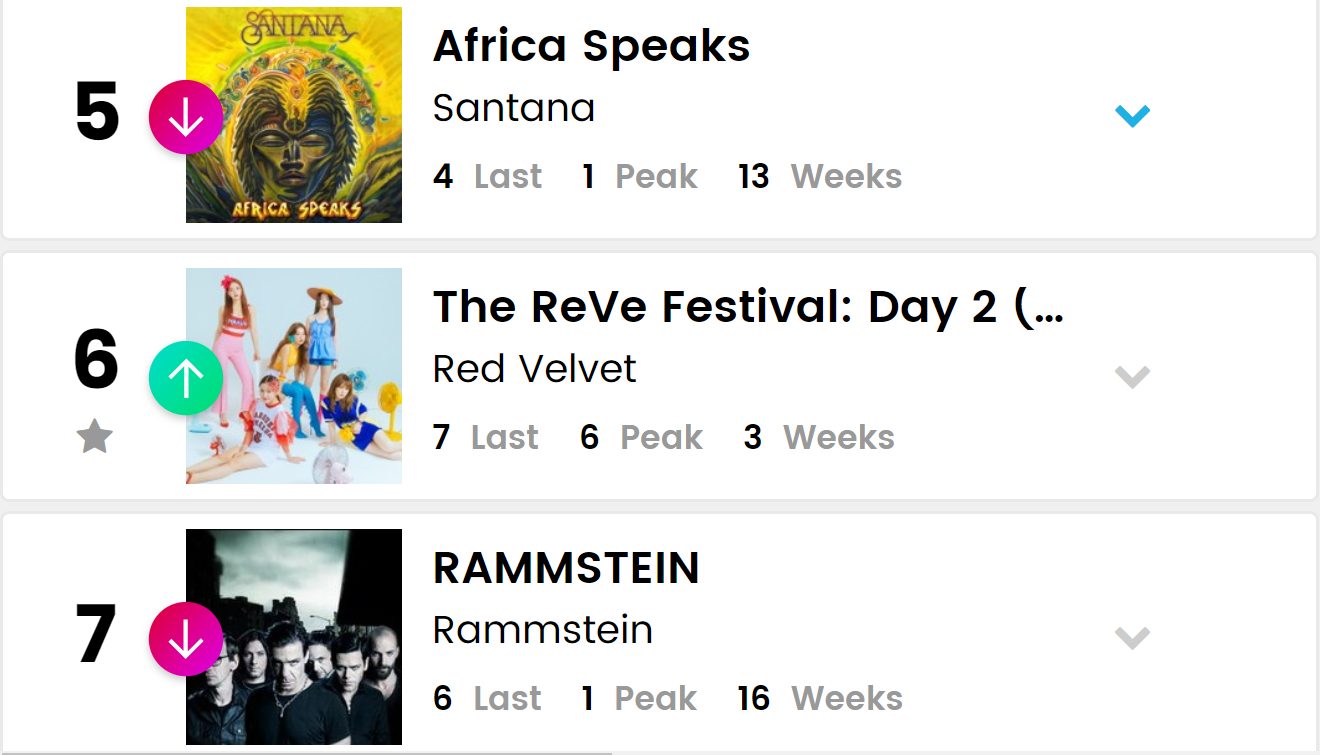Screen dimensions: 1320x755
Task: Open the Rammstein album cover image
Action: 294,637
